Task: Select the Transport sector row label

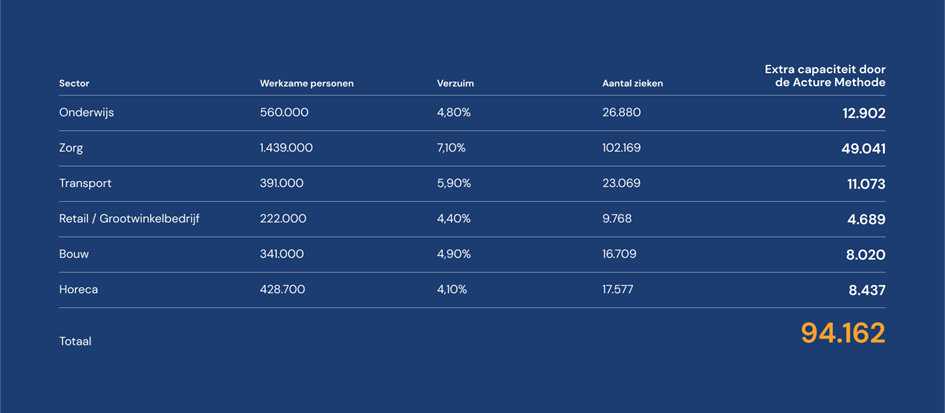Action: click(85, 183)
